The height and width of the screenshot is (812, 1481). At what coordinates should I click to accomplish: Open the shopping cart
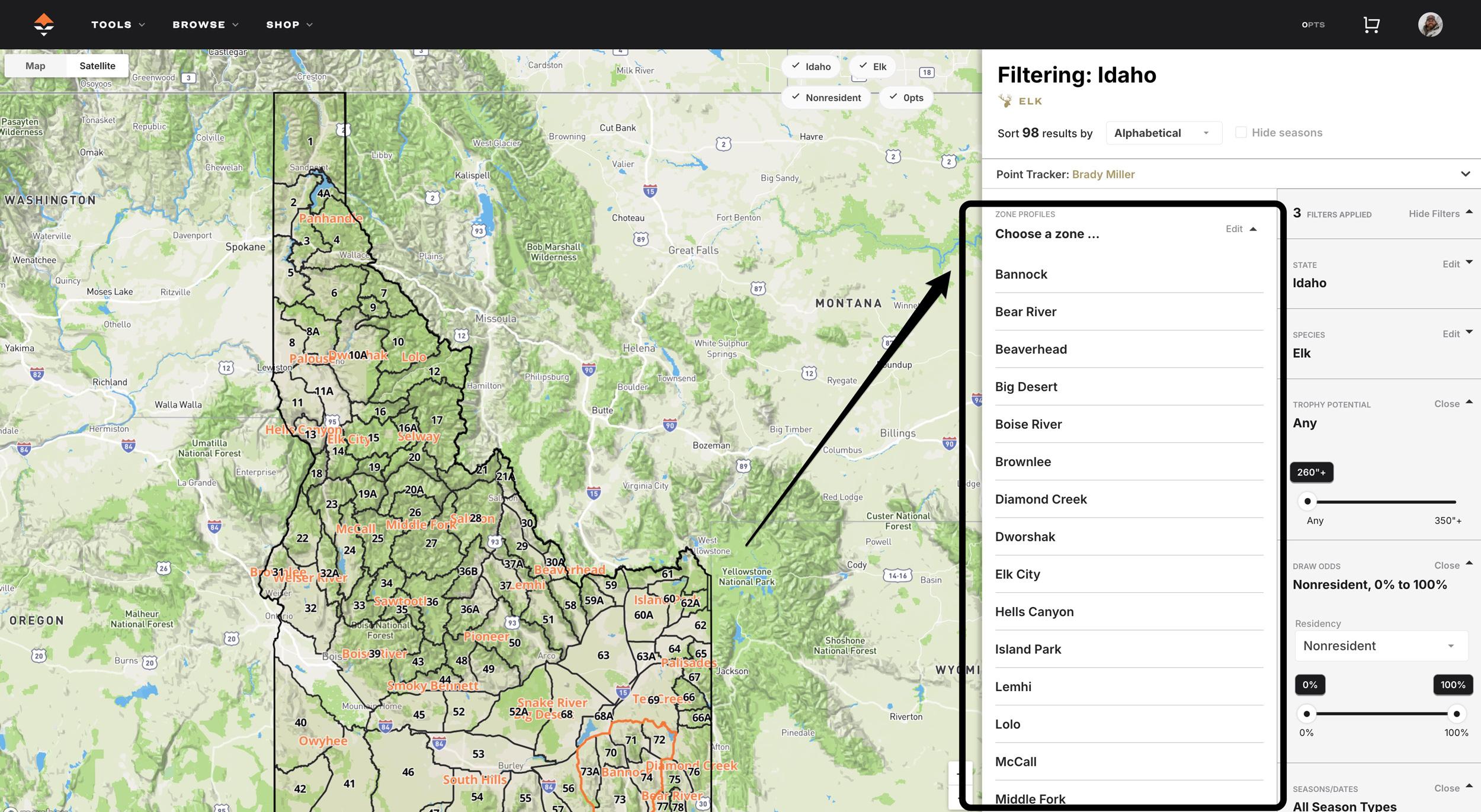pyautogui.click(x=1373, y=24)
